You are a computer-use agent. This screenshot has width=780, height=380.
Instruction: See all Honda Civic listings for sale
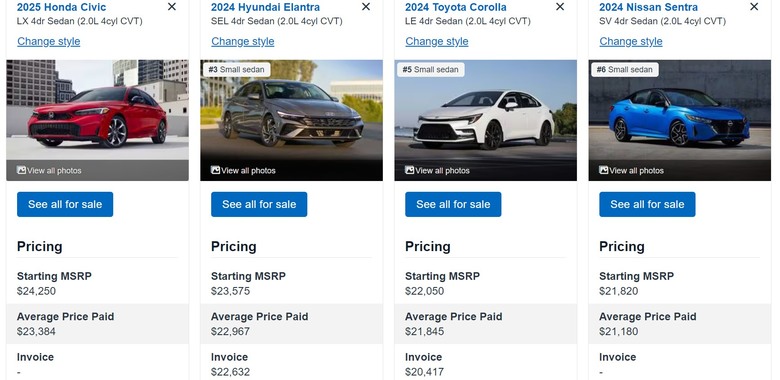click(65, 204)
